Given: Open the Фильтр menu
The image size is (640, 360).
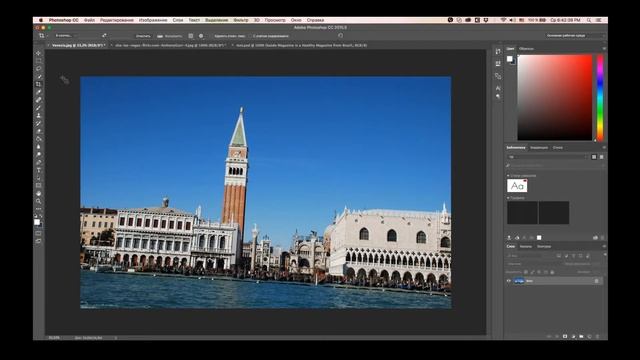Looking at the screenshot, I should pos(241,20).
